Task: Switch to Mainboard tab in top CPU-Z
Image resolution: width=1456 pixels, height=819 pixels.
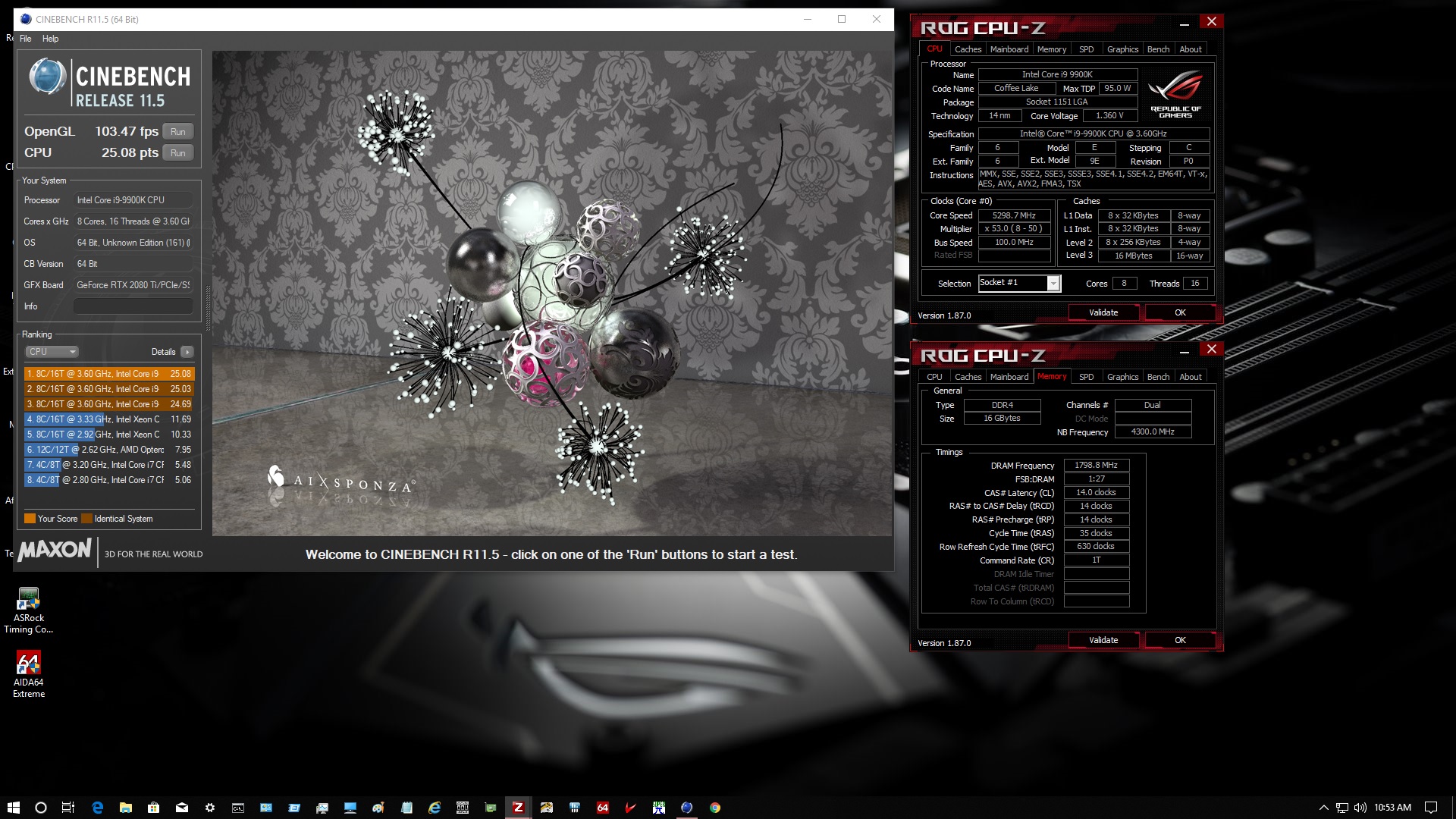Action: pos(1009,49)
